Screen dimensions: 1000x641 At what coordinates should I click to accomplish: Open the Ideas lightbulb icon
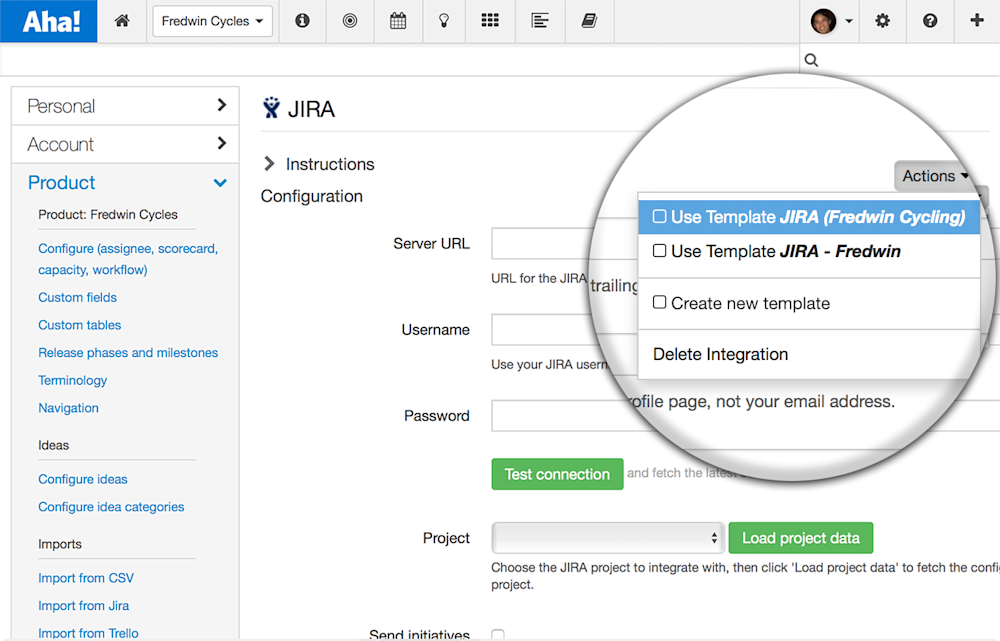click(444, 20)
